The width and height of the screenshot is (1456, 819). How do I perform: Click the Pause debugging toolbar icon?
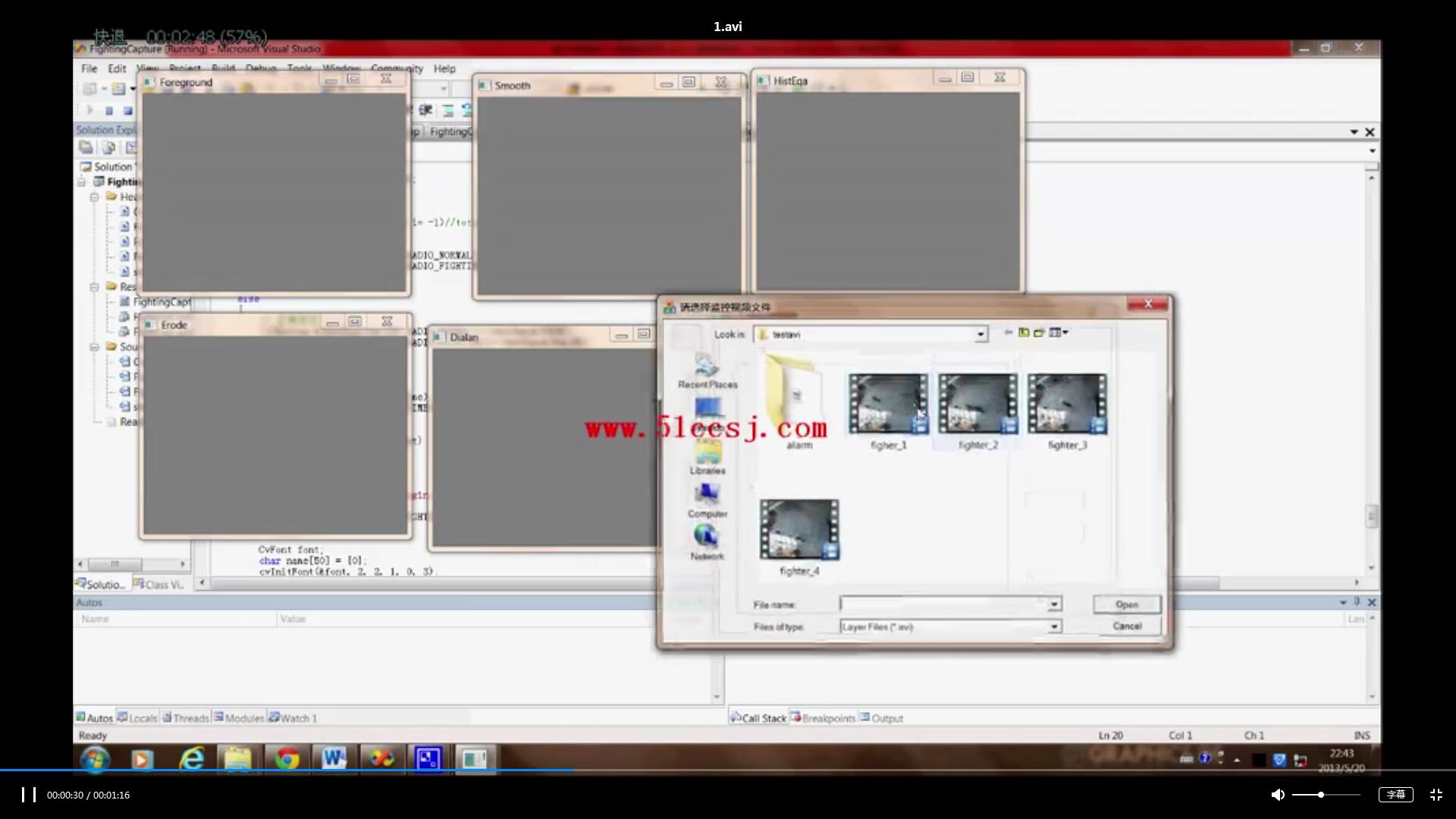[108, 111]
